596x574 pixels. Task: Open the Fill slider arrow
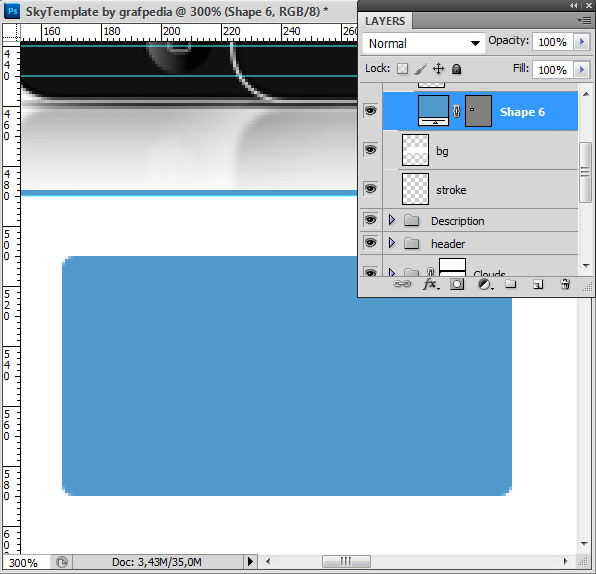tap(582, 70)
